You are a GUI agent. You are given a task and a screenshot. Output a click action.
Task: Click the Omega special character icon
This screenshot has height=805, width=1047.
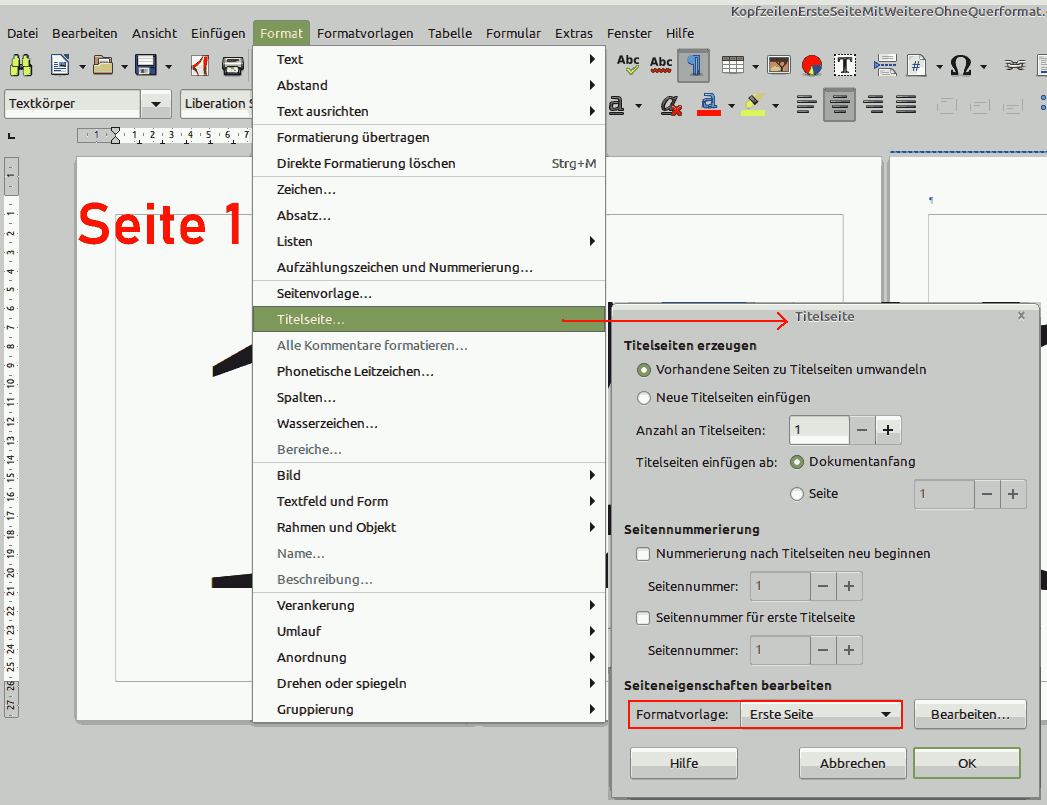pos(960,66)
